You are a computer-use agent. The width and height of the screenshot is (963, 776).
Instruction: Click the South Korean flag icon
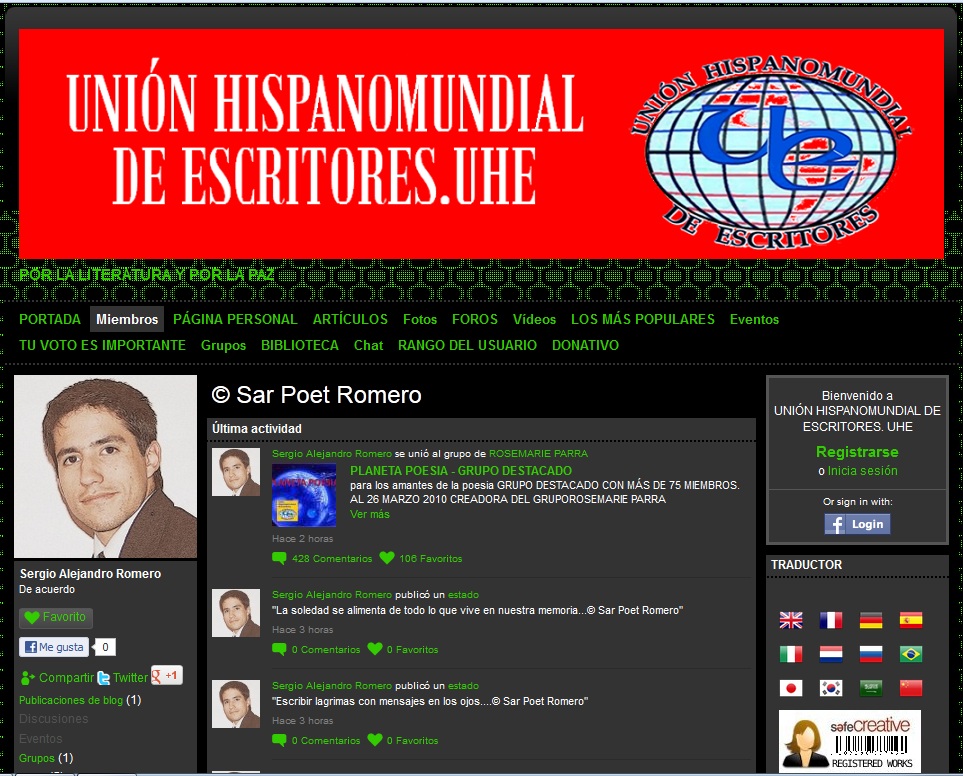(831, 688)
